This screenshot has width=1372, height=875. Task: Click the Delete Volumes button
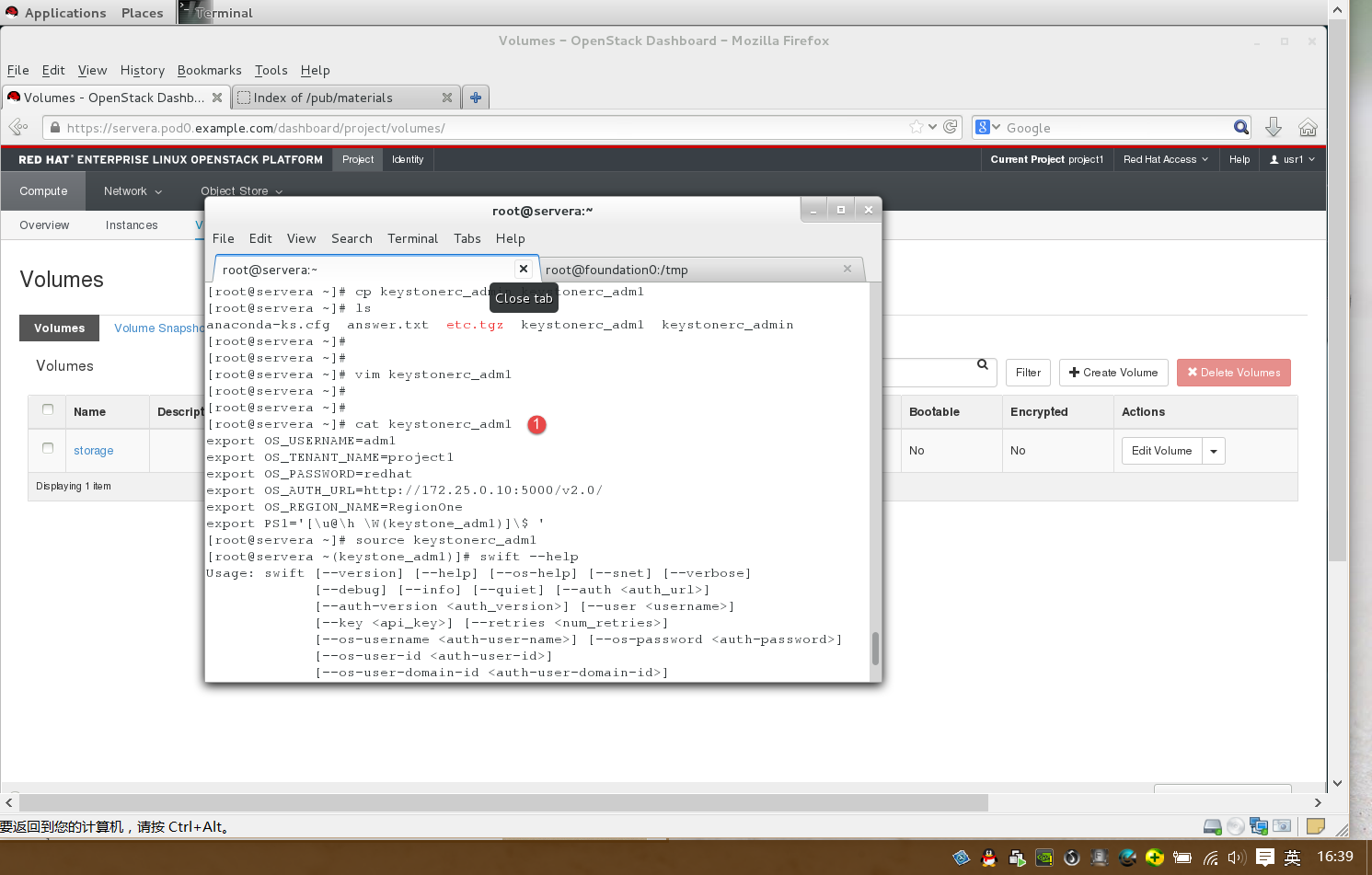point(1234,373)
